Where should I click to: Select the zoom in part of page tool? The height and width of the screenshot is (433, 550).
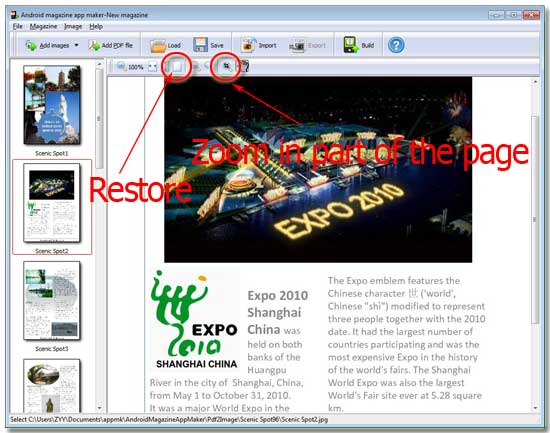pyautogui.click(x=227, y=66)
